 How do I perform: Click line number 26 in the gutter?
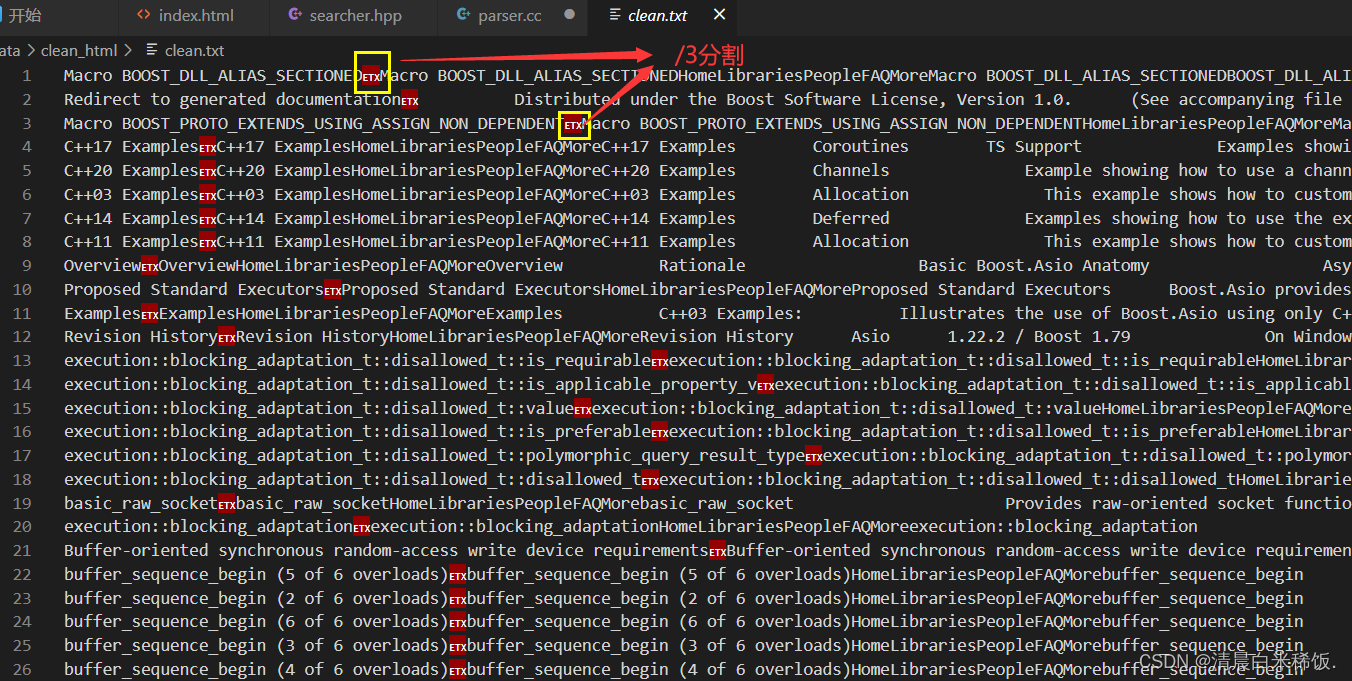23,670
